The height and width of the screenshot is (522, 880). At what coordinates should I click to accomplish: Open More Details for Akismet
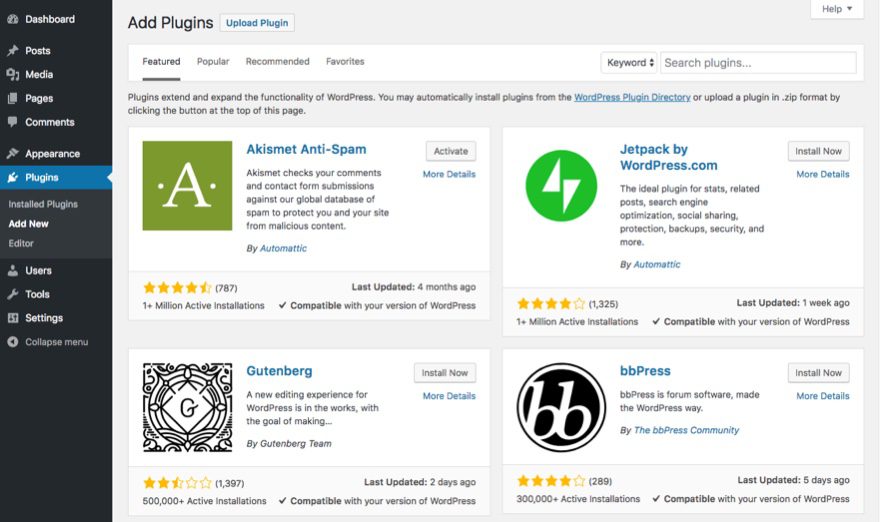(x=449, y=175)
